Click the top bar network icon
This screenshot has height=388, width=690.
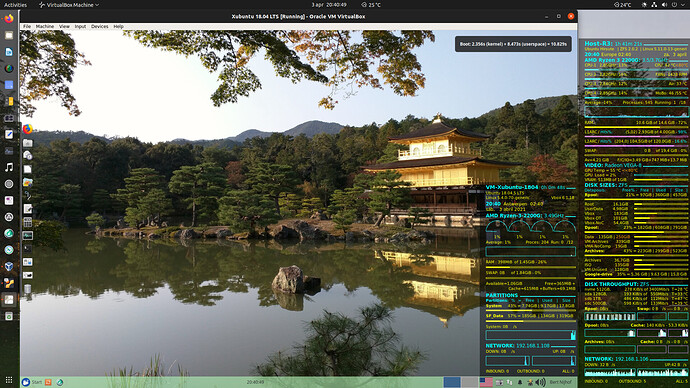654,5
